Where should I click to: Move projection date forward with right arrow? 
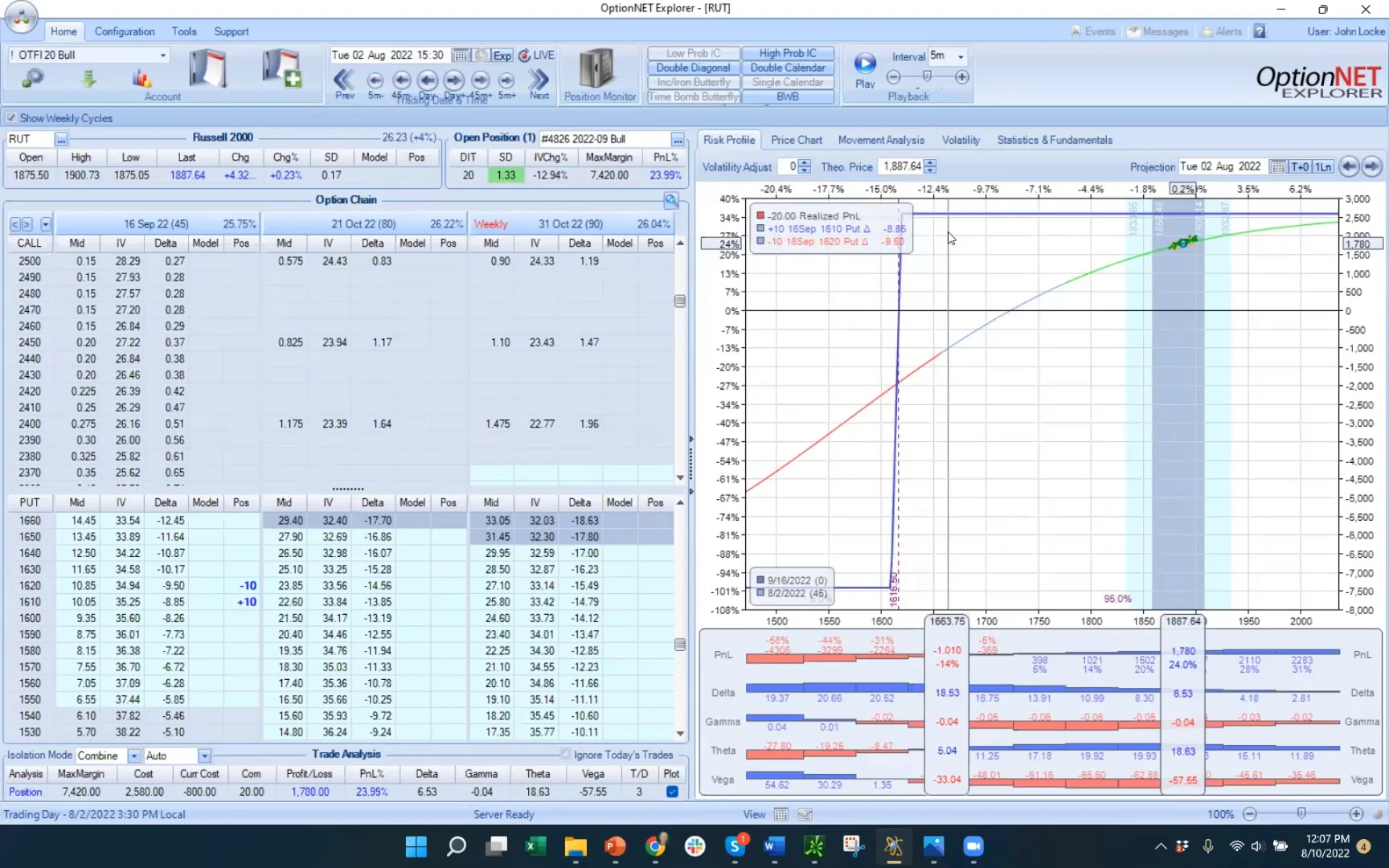(x=1372, y=166)
